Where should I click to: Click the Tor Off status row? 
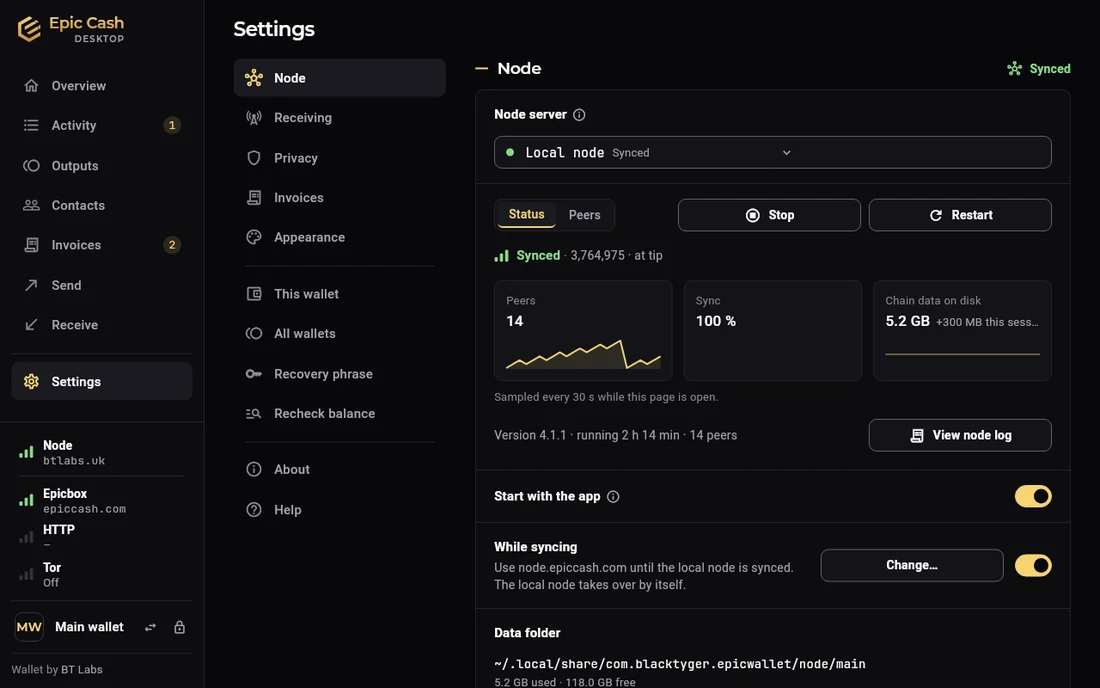(x=102, y=574)
